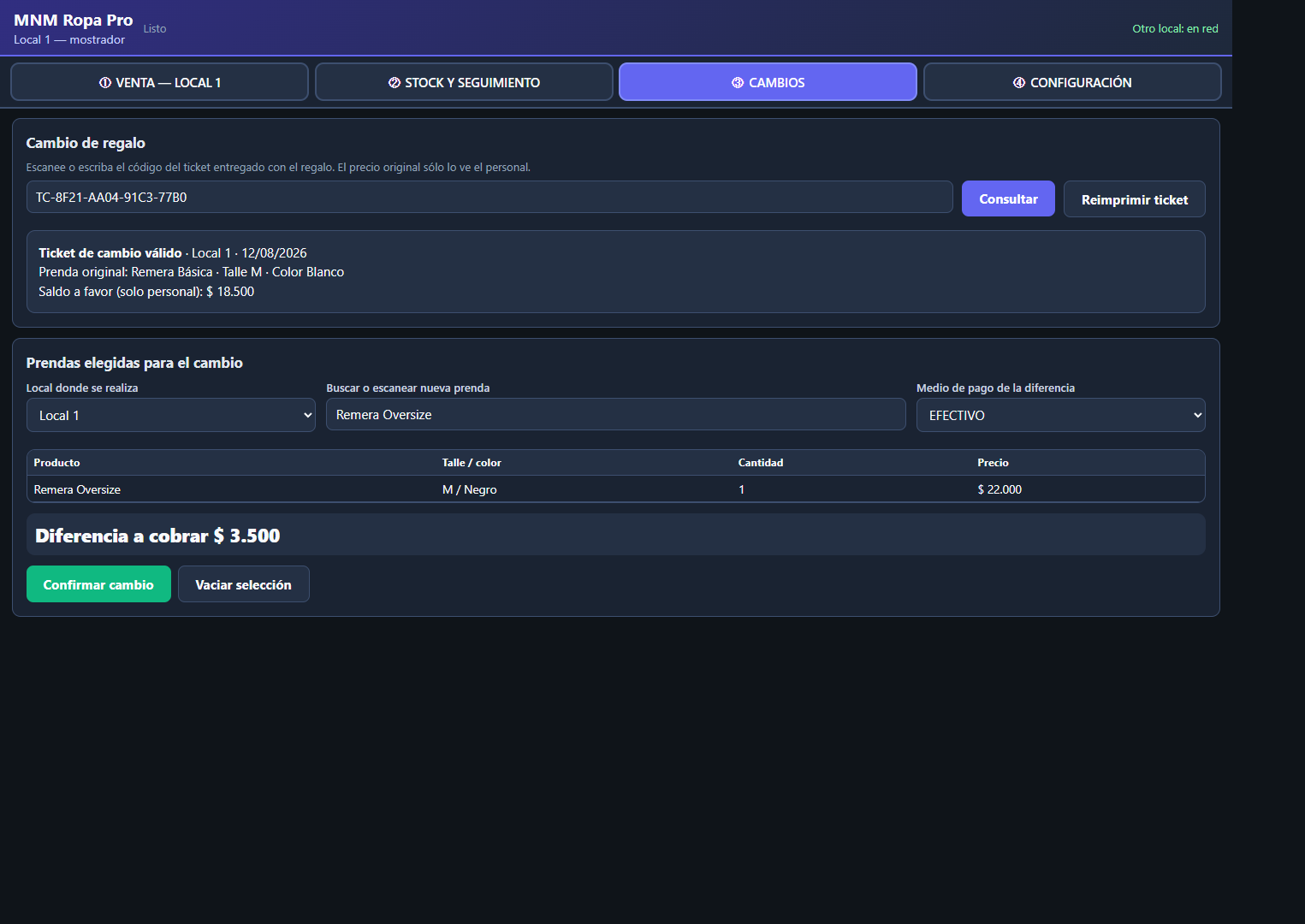Screen dimensions: 1305x924
Task: Click the Diferencia a cobrar $ 3.500 total
Action: (157, 536)
